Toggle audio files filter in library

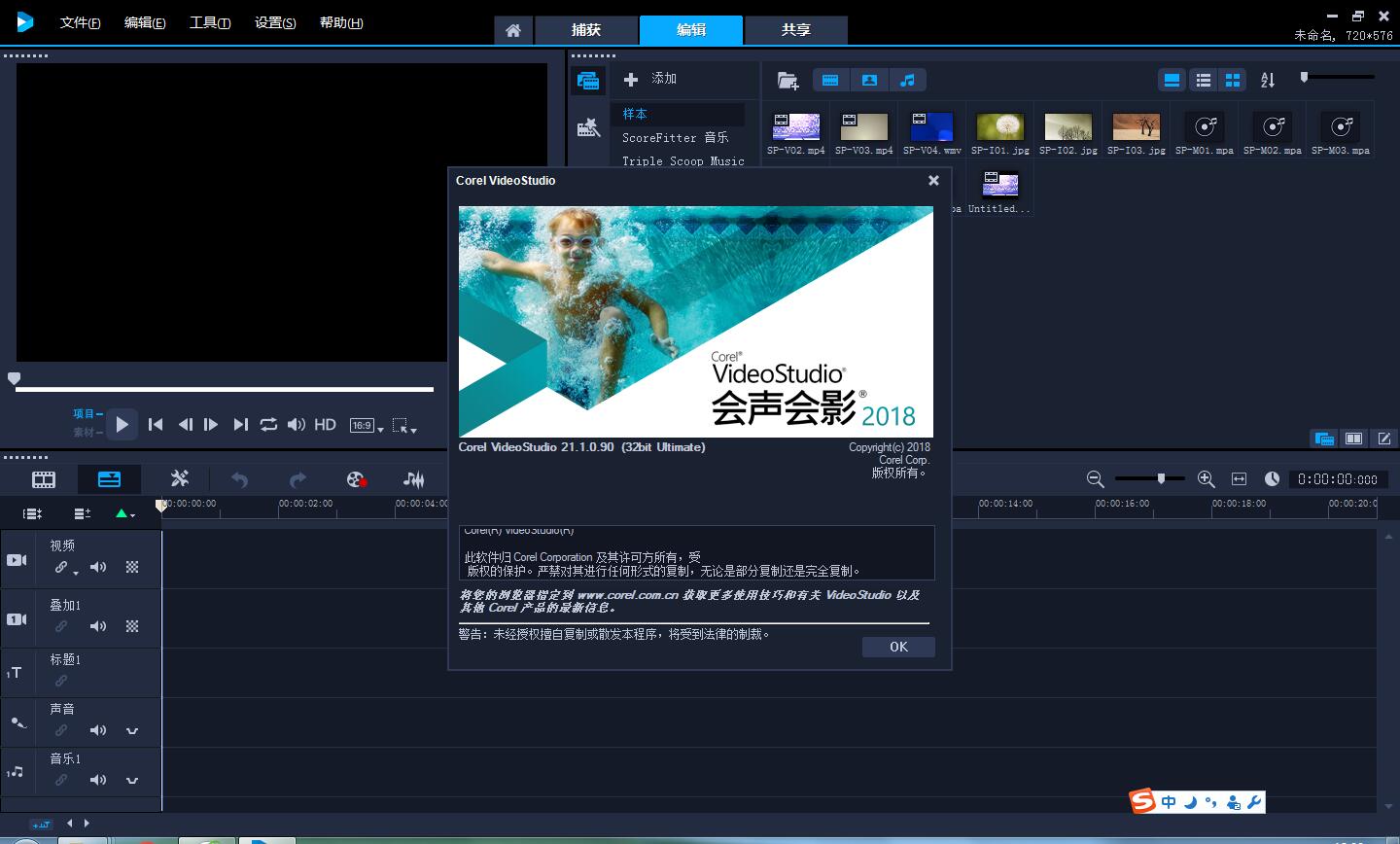[x=907, y=80]
